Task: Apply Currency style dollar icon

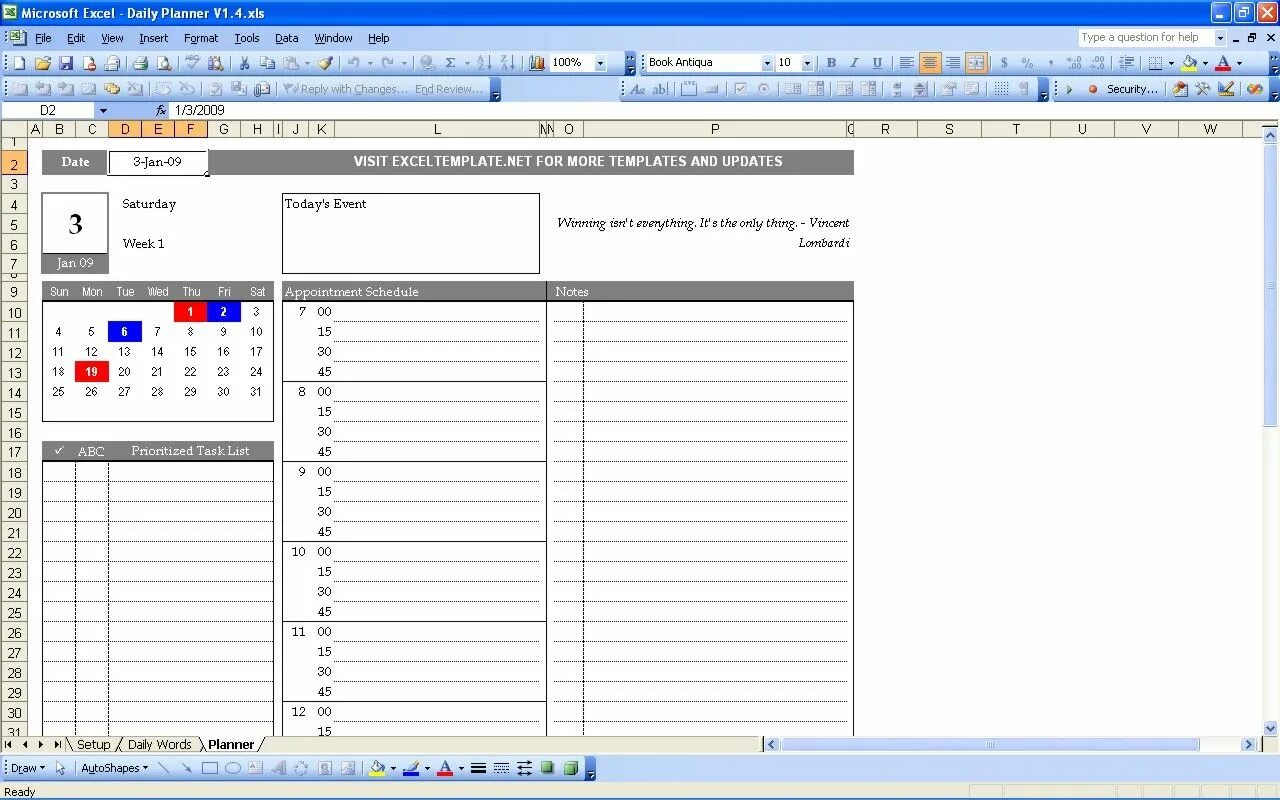Action: click(1004, 63)
